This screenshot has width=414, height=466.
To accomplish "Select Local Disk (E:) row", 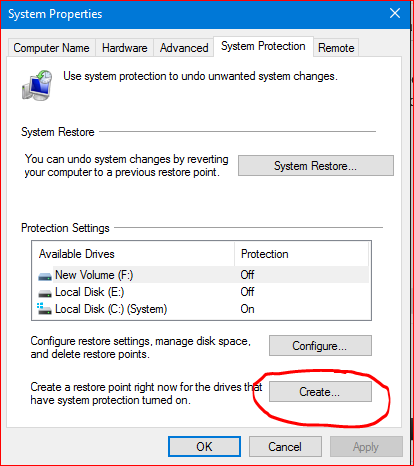I will coord(203,292).
